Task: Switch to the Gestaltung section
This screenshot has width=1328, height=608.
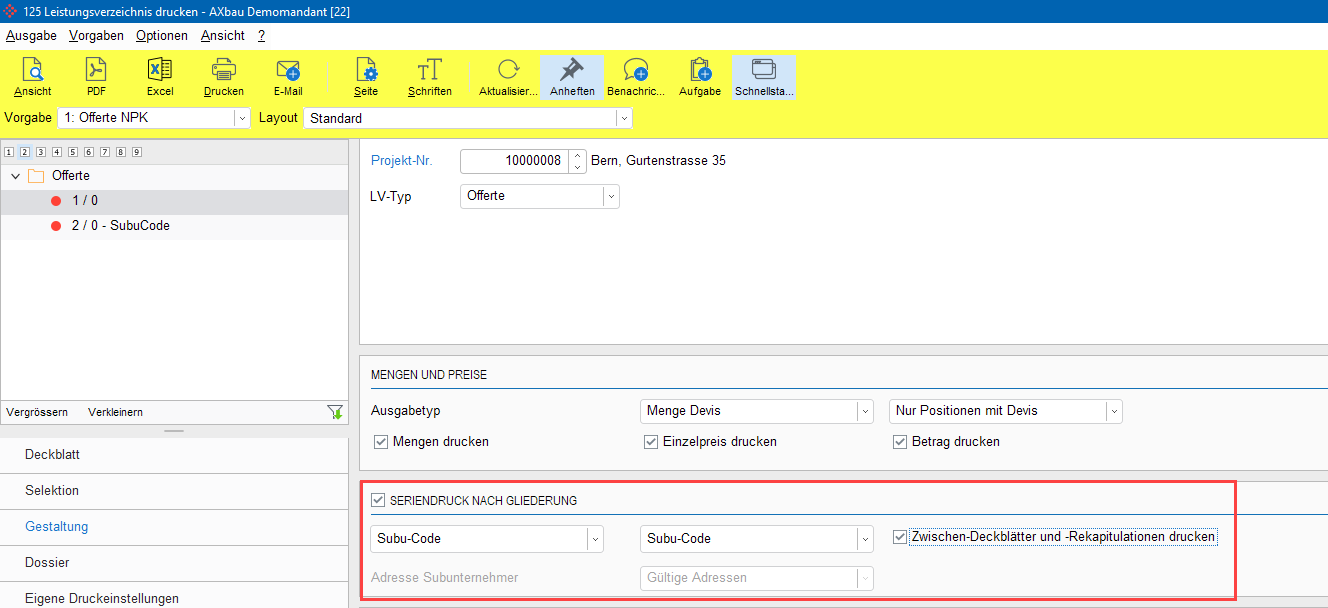Action: click(x=174, y=527)
